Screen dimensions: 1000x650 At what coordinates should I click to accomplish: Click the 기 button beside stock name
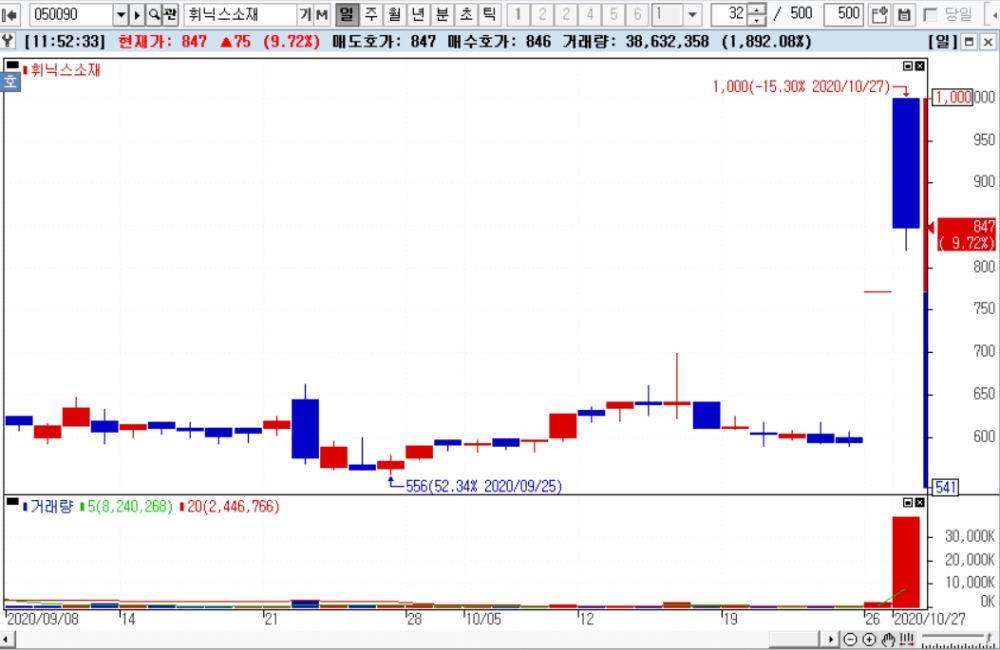(x=305, y=14)
